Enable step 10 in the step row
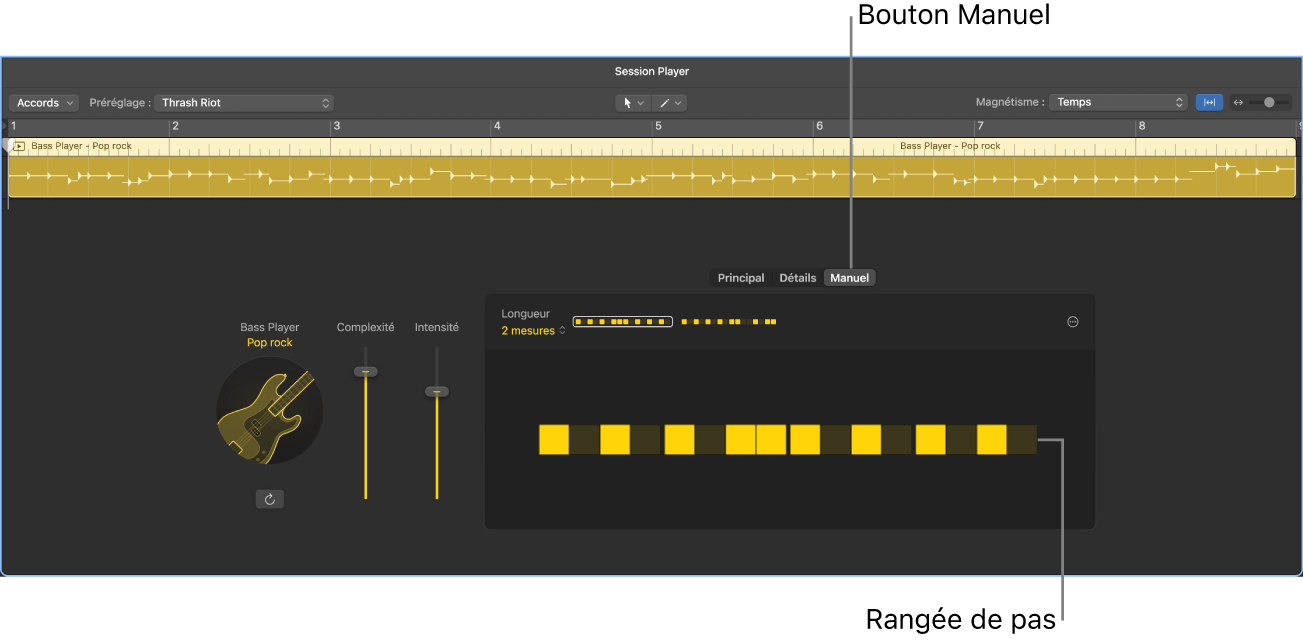The image size is (1303, 641). (x=835, y=439)
